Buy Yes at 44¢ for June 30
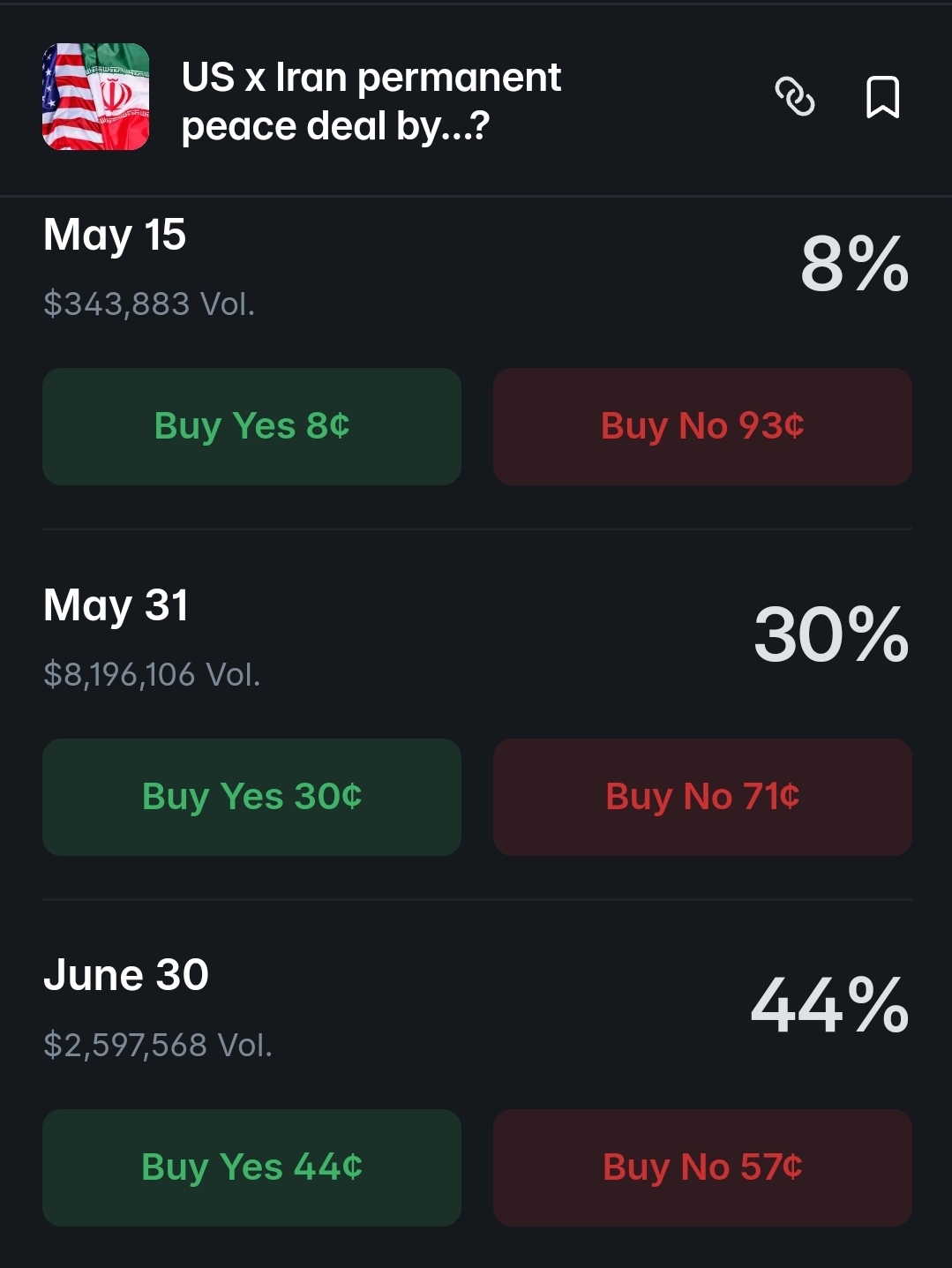952x1268 pixels. [x=251, y=1167]
